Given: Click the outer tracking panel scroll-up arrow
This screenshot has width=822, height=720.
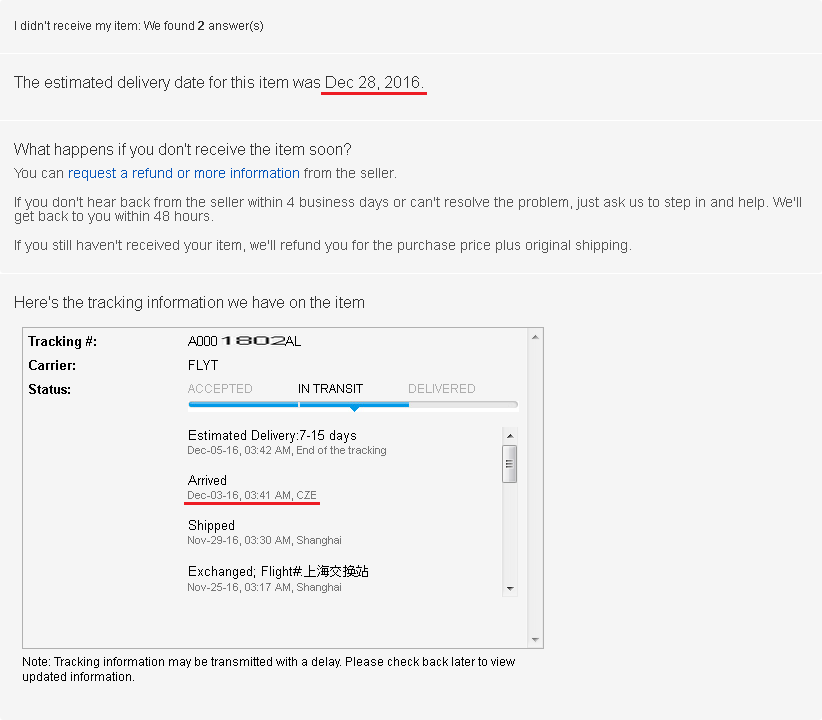Looking at the screenshot, I should [x=536, y=337].
